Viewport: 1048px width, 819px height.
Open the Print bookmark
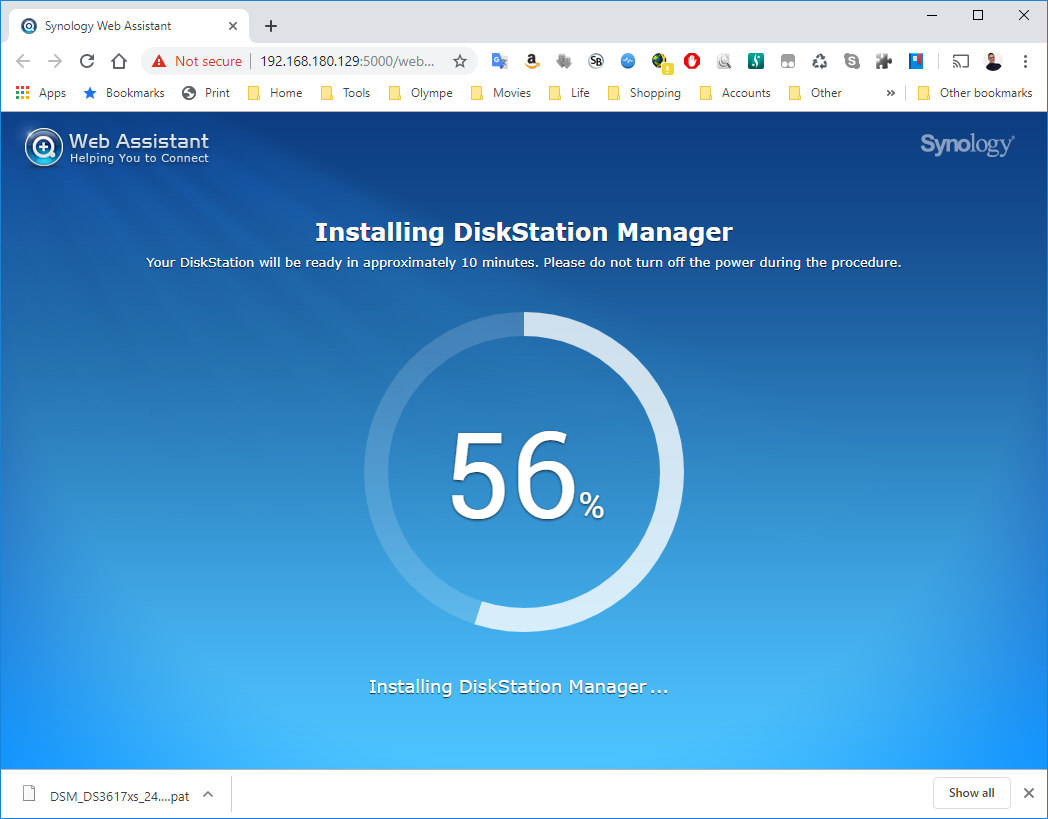pyautogui.click(x=206, y=93)
